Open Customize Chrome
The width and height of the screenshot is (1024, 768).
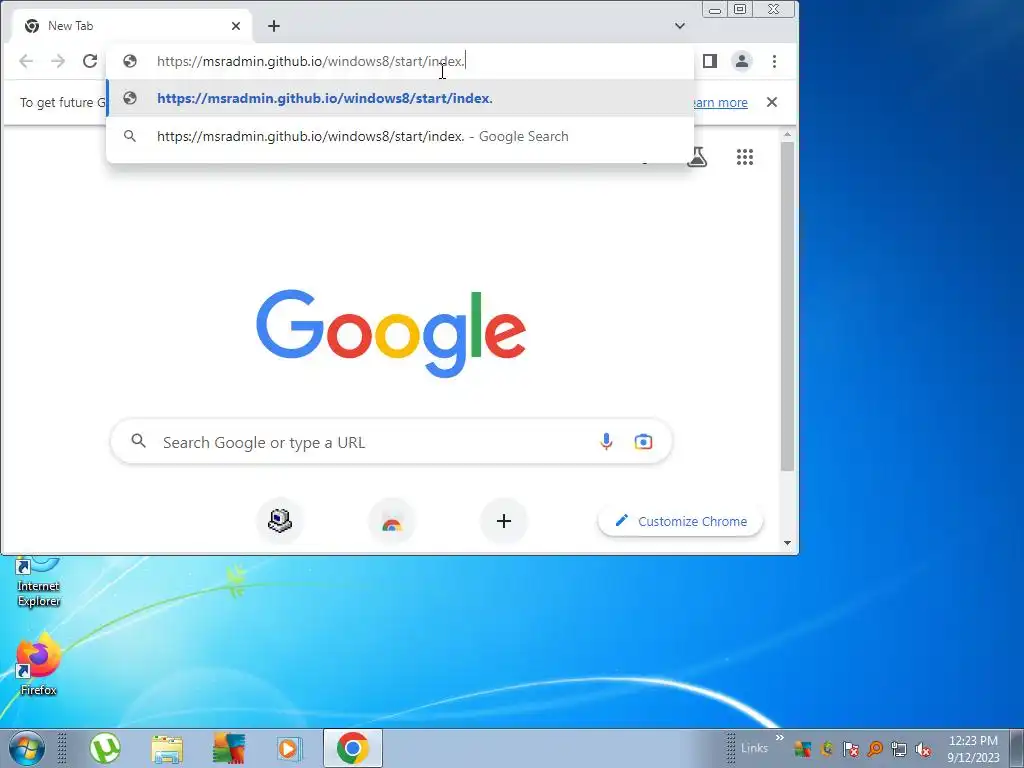pyautogui.click(x=680, y=521)
